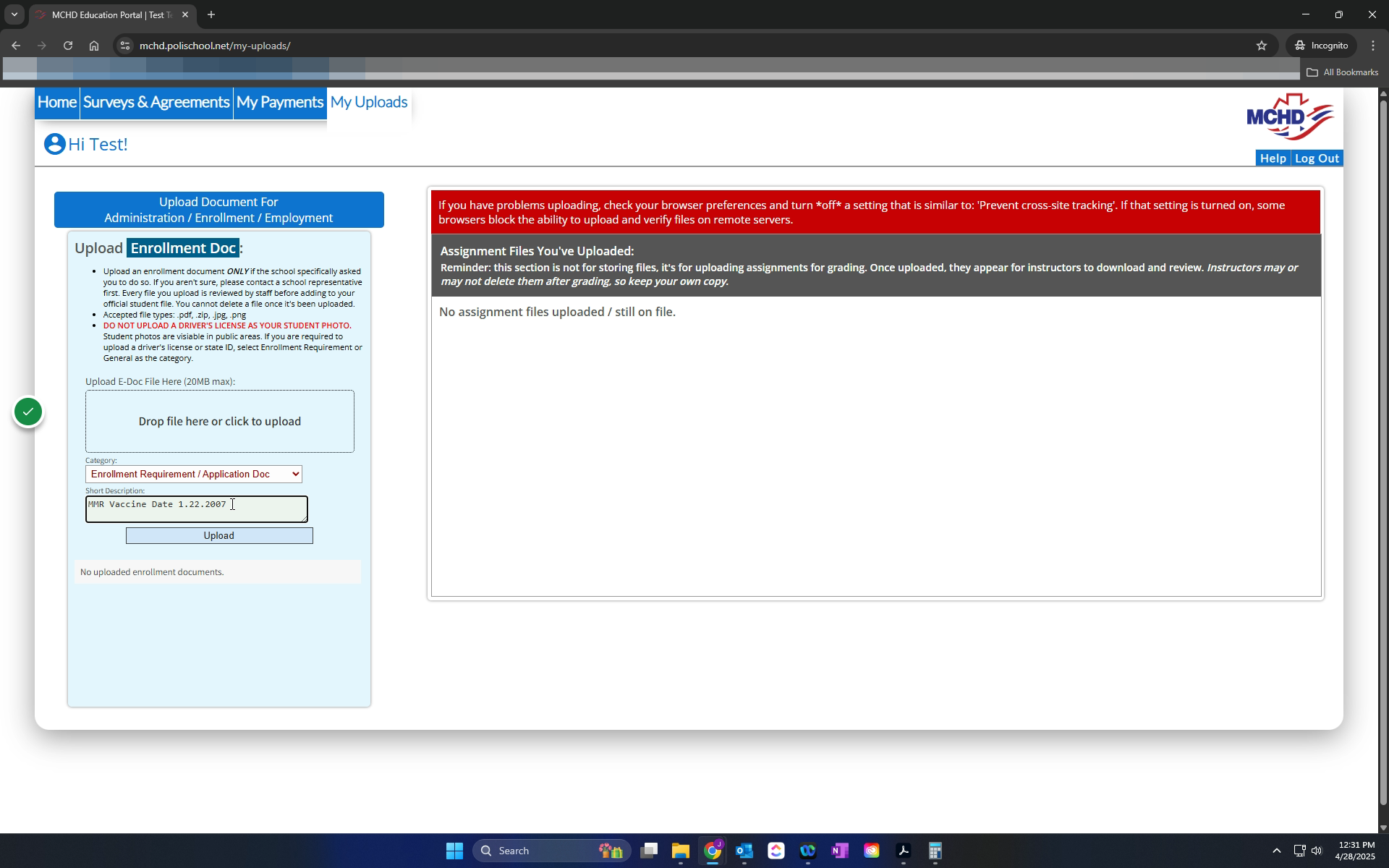This screenshot has width=1389, height=868.
Task: Switch to My Payments tab
Action: (280, 102)
